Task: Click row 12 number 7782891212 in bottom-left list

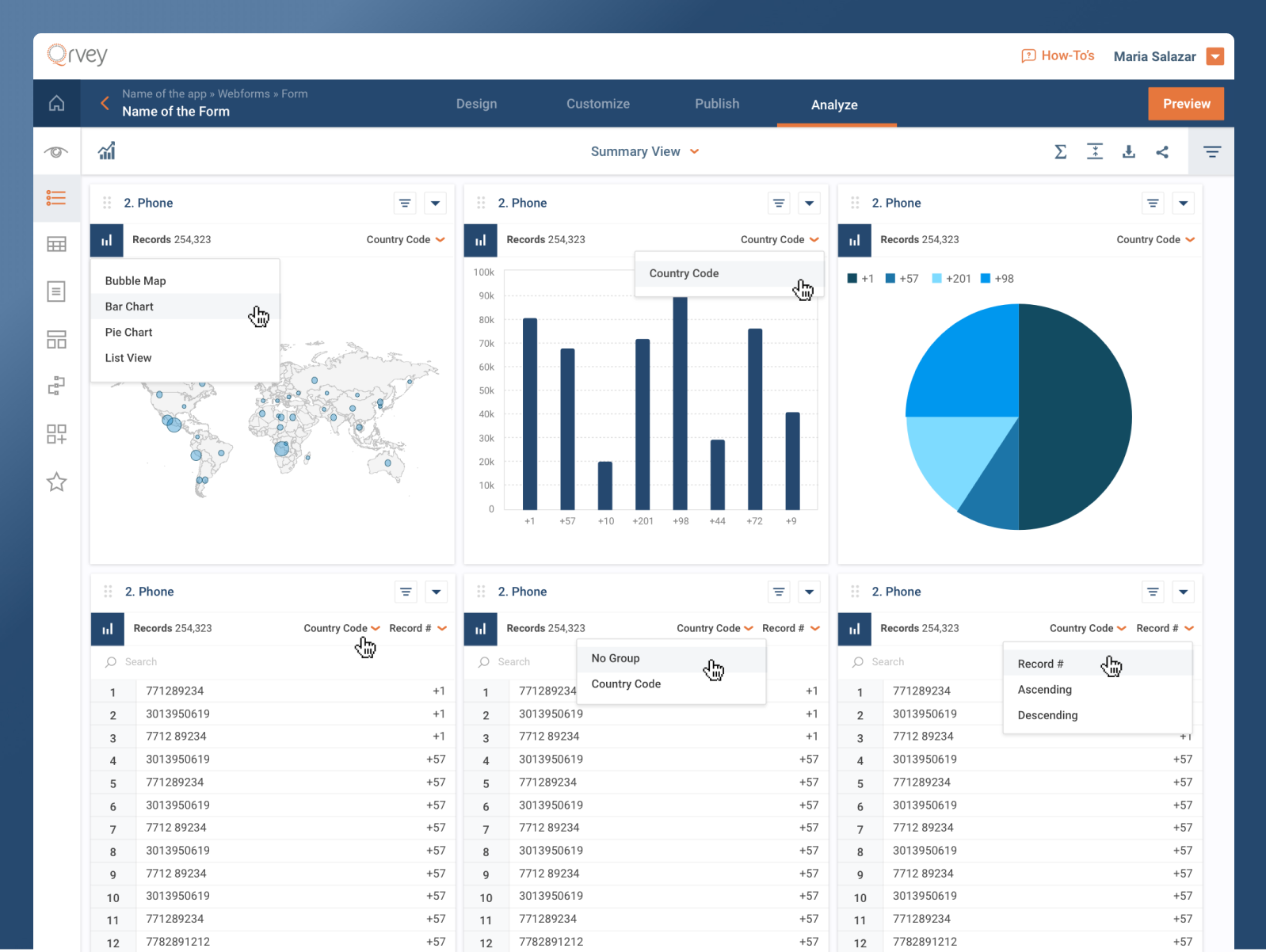Action: (x=178, y=942)
